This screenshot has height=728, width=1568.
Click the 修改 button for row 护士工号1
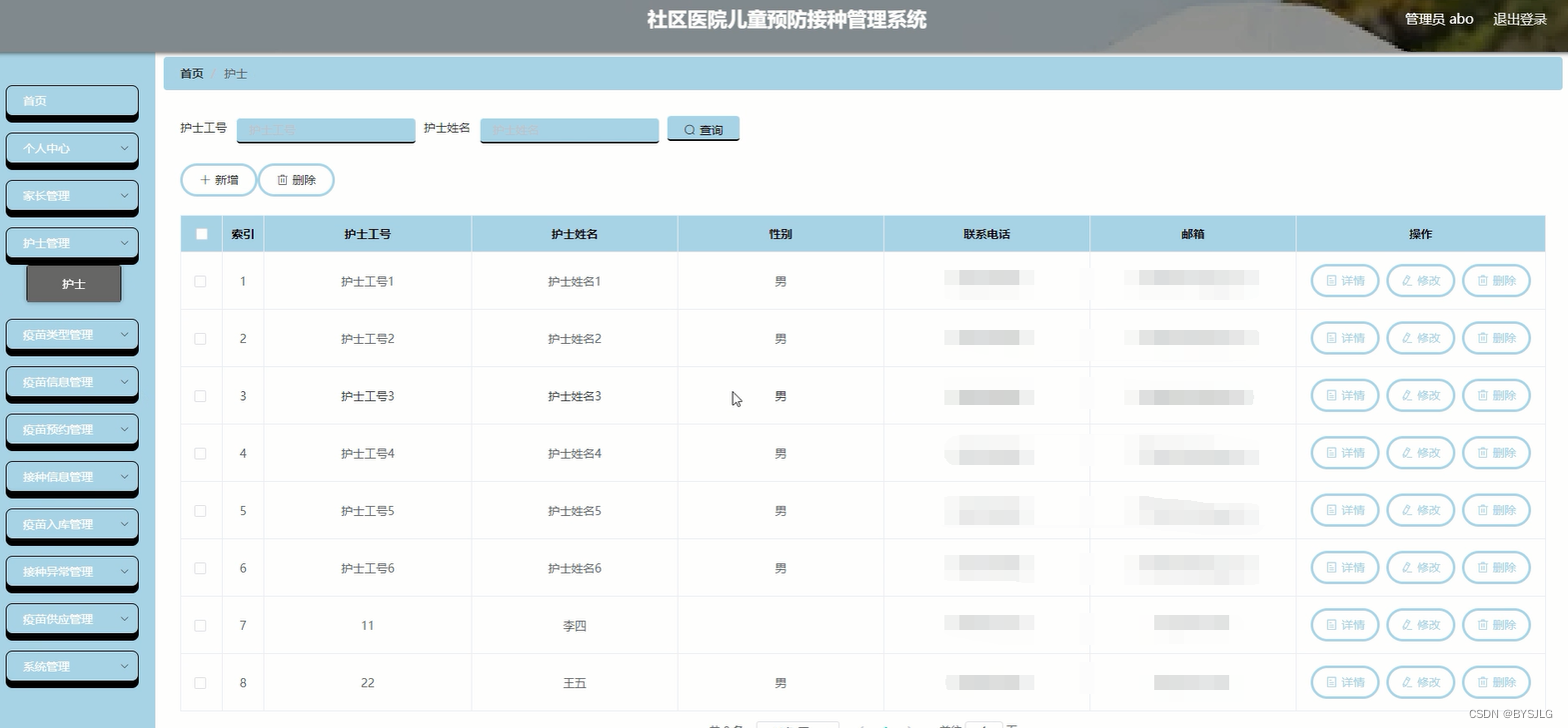[x=1420, y=281]
